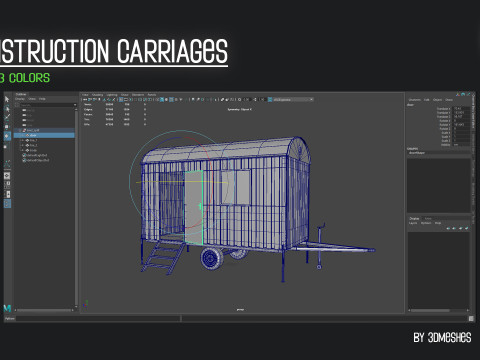
Task: Open the Options menu in Layer Editor
Action: pos(426,223)
